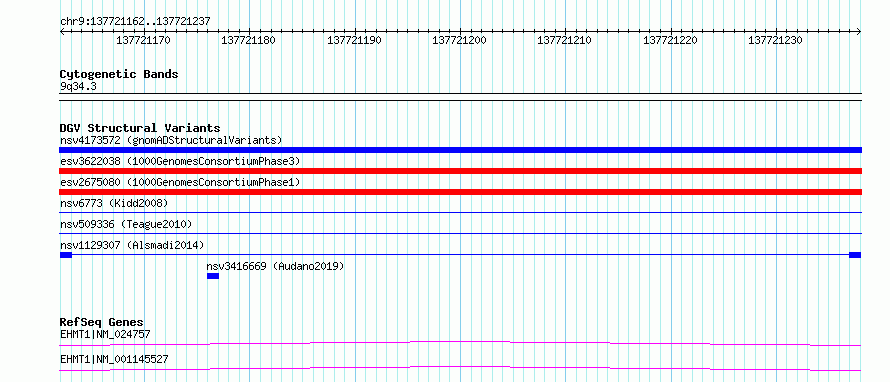
Task: Open the nsv509336 (Teague2010) label
Action: tap(126, 224)
